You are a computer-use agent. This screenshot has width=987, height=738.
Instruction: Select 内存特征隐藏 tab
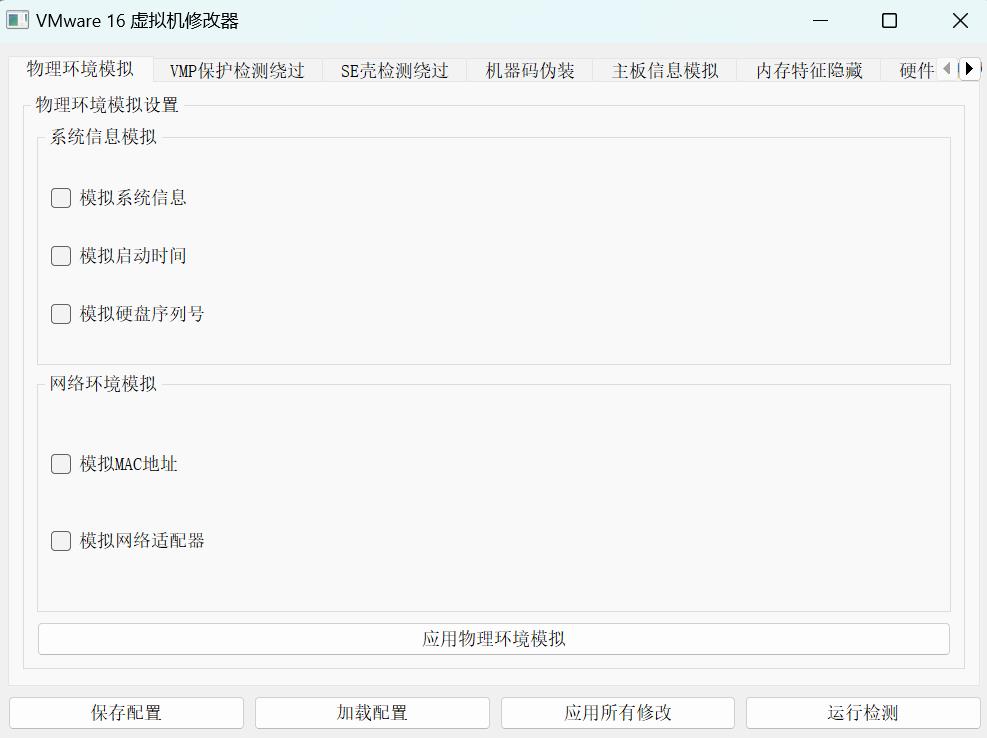pos(809,71)
